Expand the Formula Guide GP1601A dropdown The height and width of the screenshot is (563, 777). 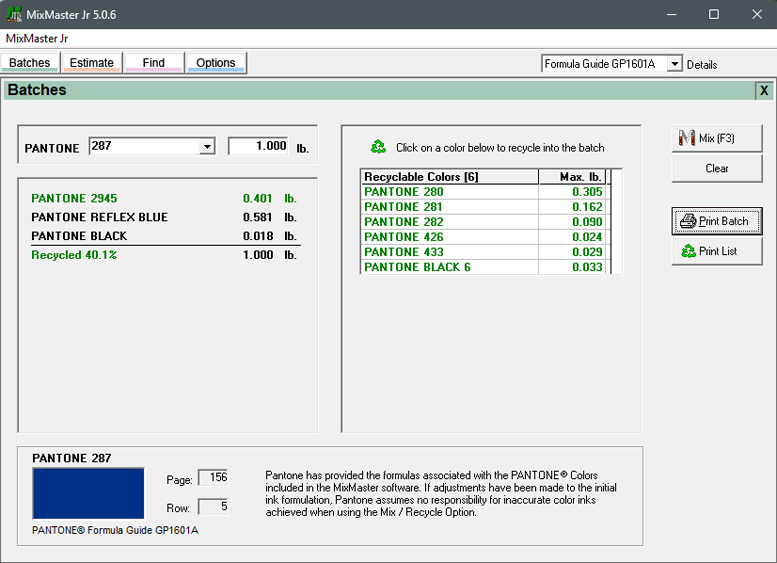[x=674, y=64]
